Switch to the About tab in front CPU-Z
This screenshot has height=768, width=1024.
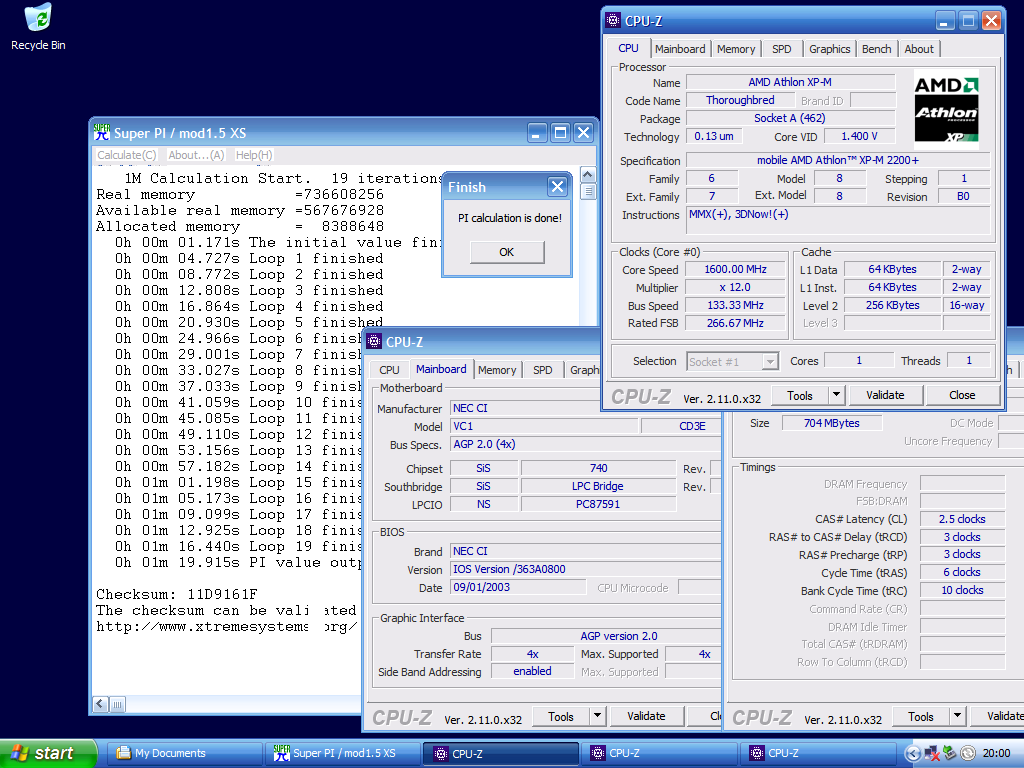[x=919, y=49]
